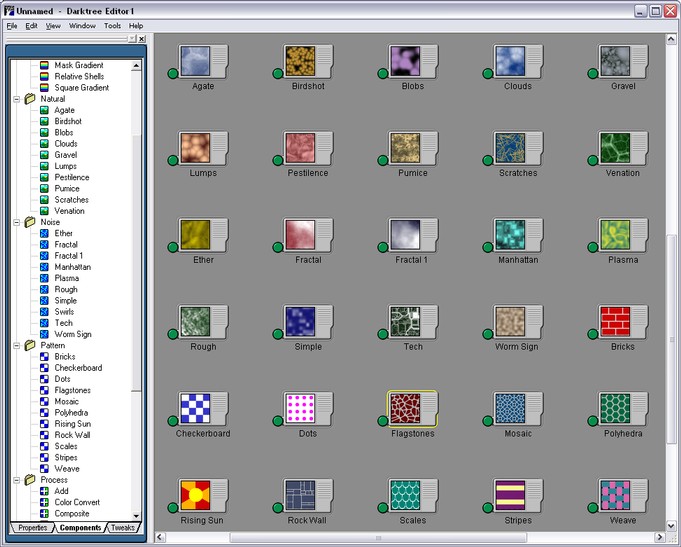681x547 pixels.
Task: Select the Mosaic component node
Action: point(518,409)
